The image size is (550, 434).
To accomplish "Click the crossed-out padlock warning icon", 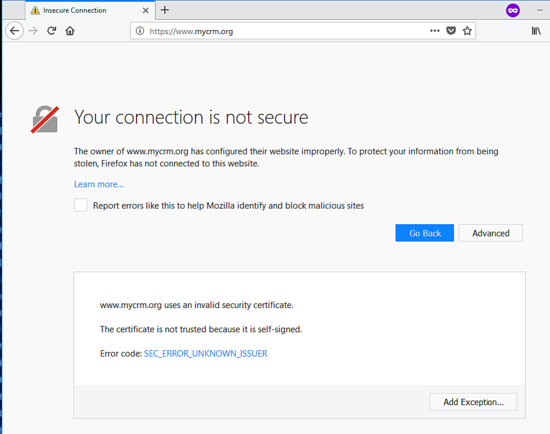I will click(45, 119).
